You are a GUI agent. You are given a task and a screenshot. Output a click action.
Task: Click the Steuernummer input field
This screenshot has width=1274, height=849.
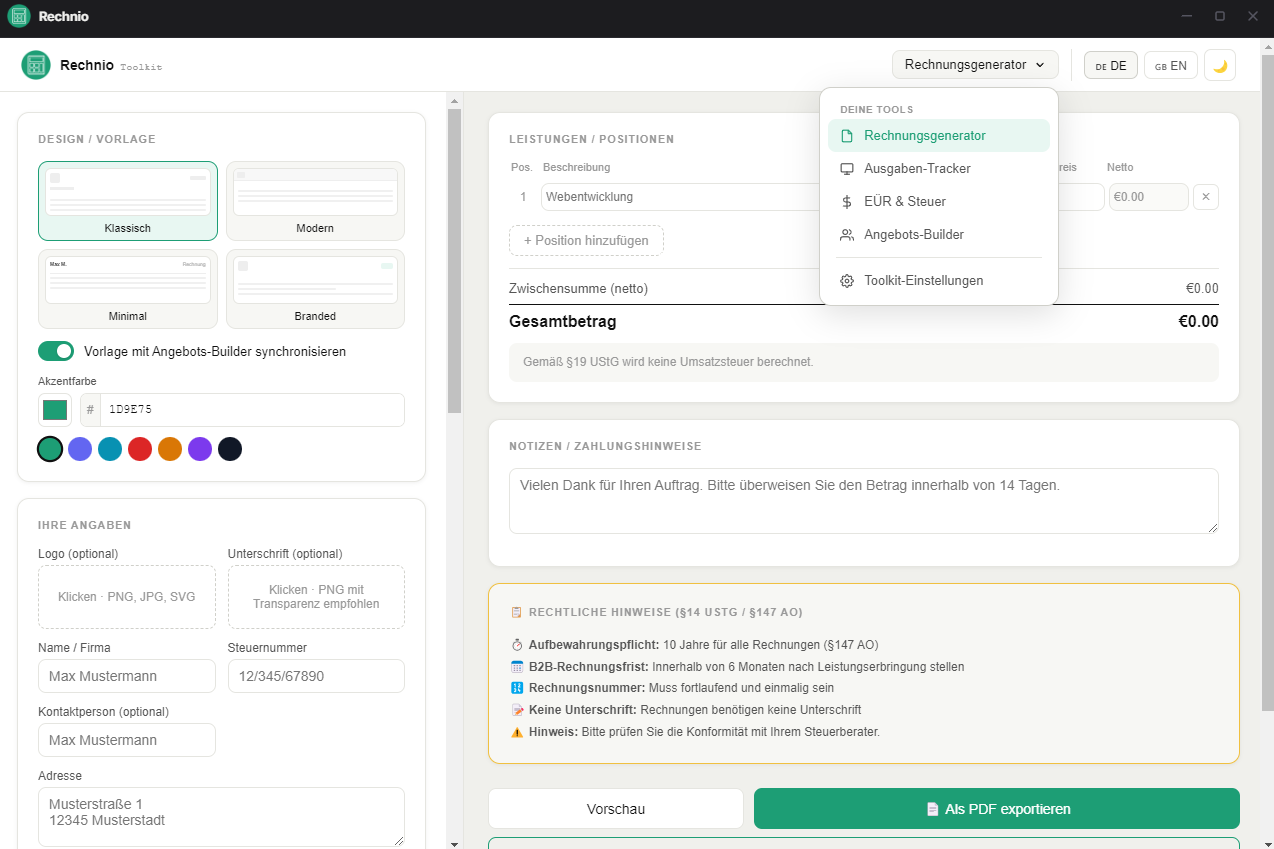pyautogui.click(x=316, y=676)
